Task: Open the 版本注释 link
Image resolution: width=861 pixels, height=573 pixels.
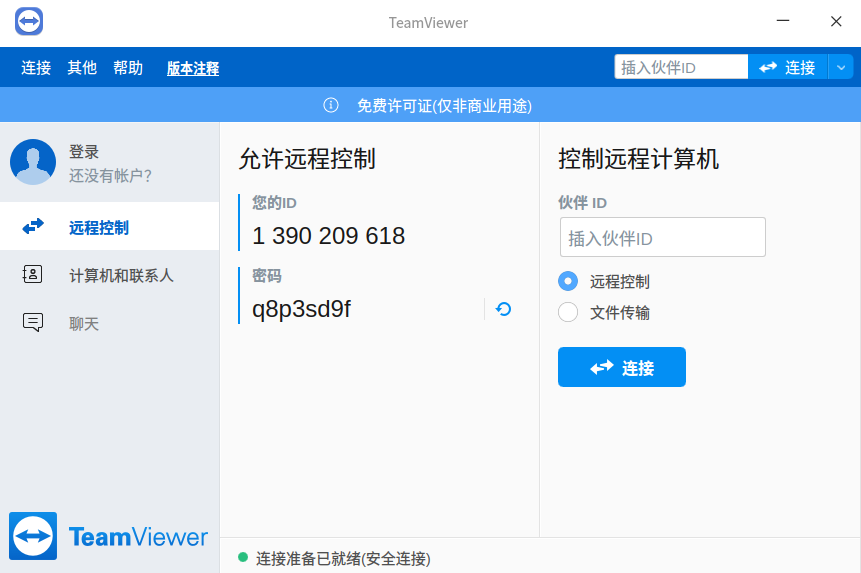Action: pos(193,68)
